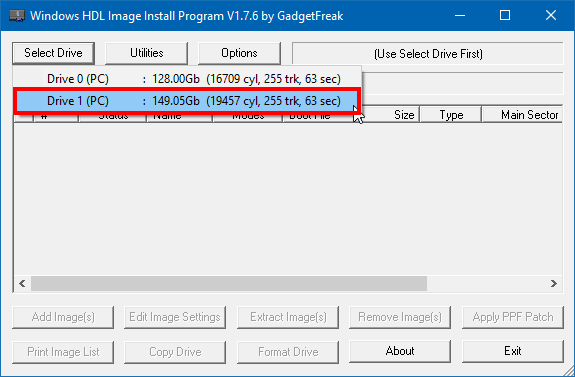Click the Extract Image(s) button
The height and width of the screenshot is (377, 575).
tap(288, 317)
